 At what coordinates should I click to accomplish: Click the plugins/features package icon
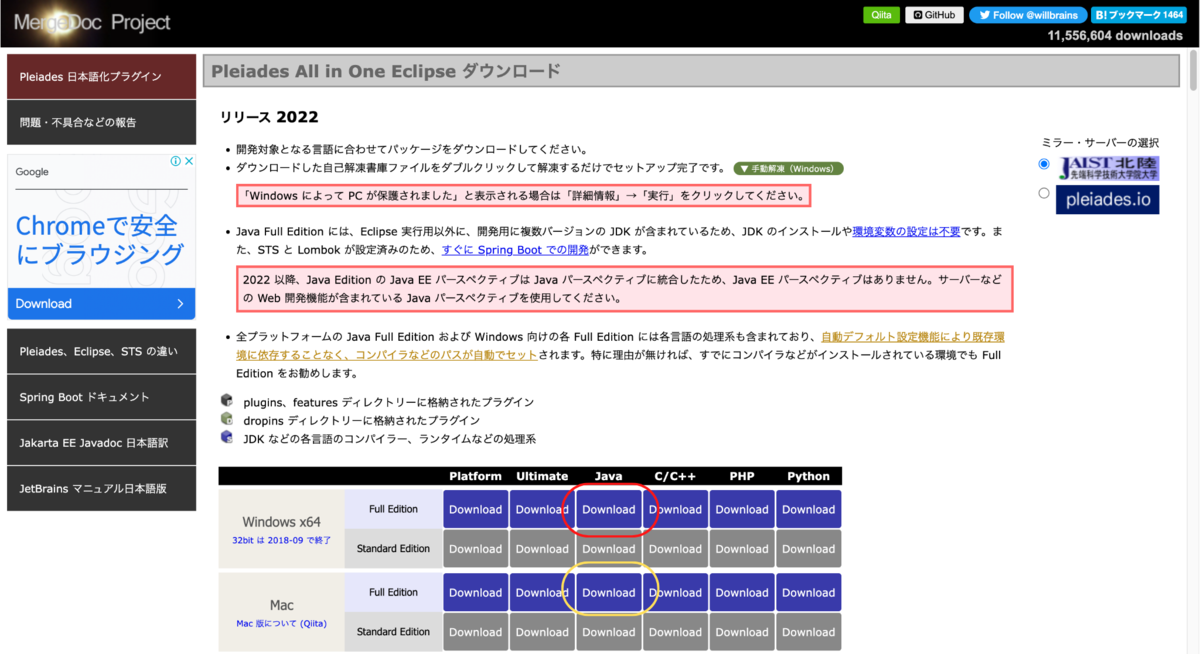(227, 401)
